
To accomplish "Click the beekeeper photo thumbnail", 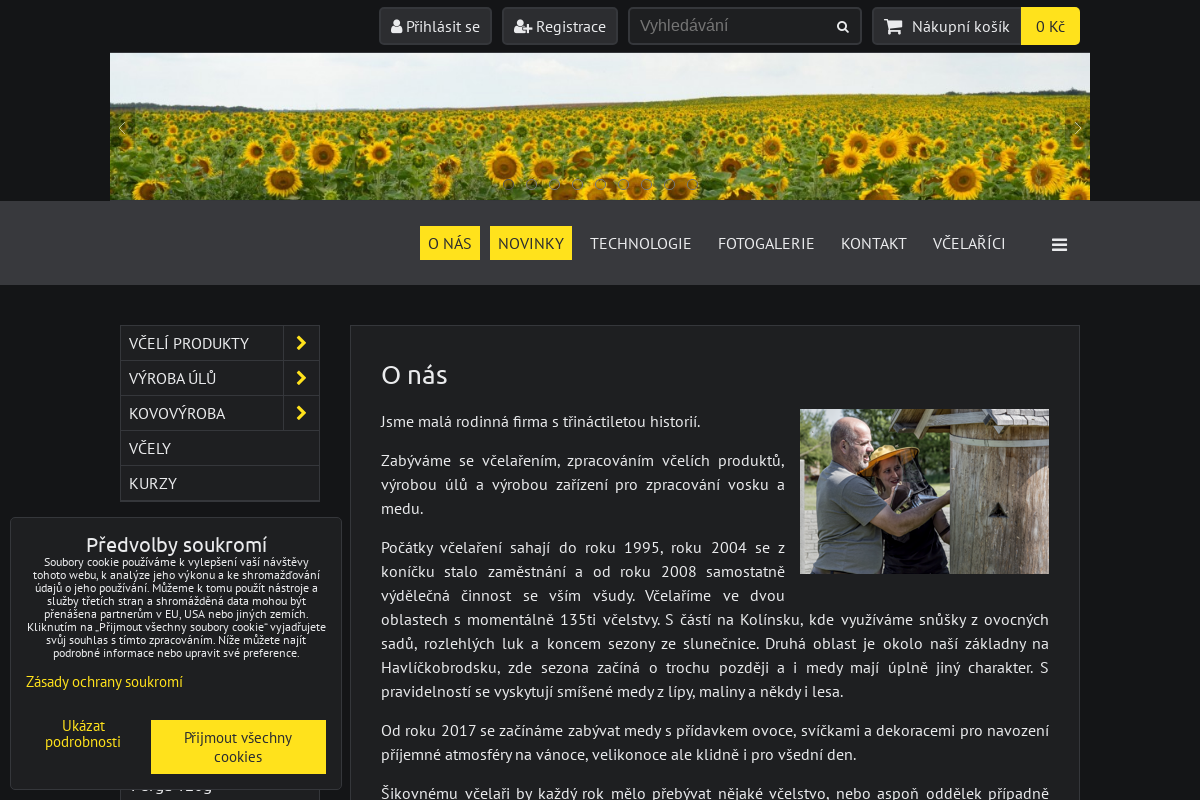I will [x=924, y=491].
